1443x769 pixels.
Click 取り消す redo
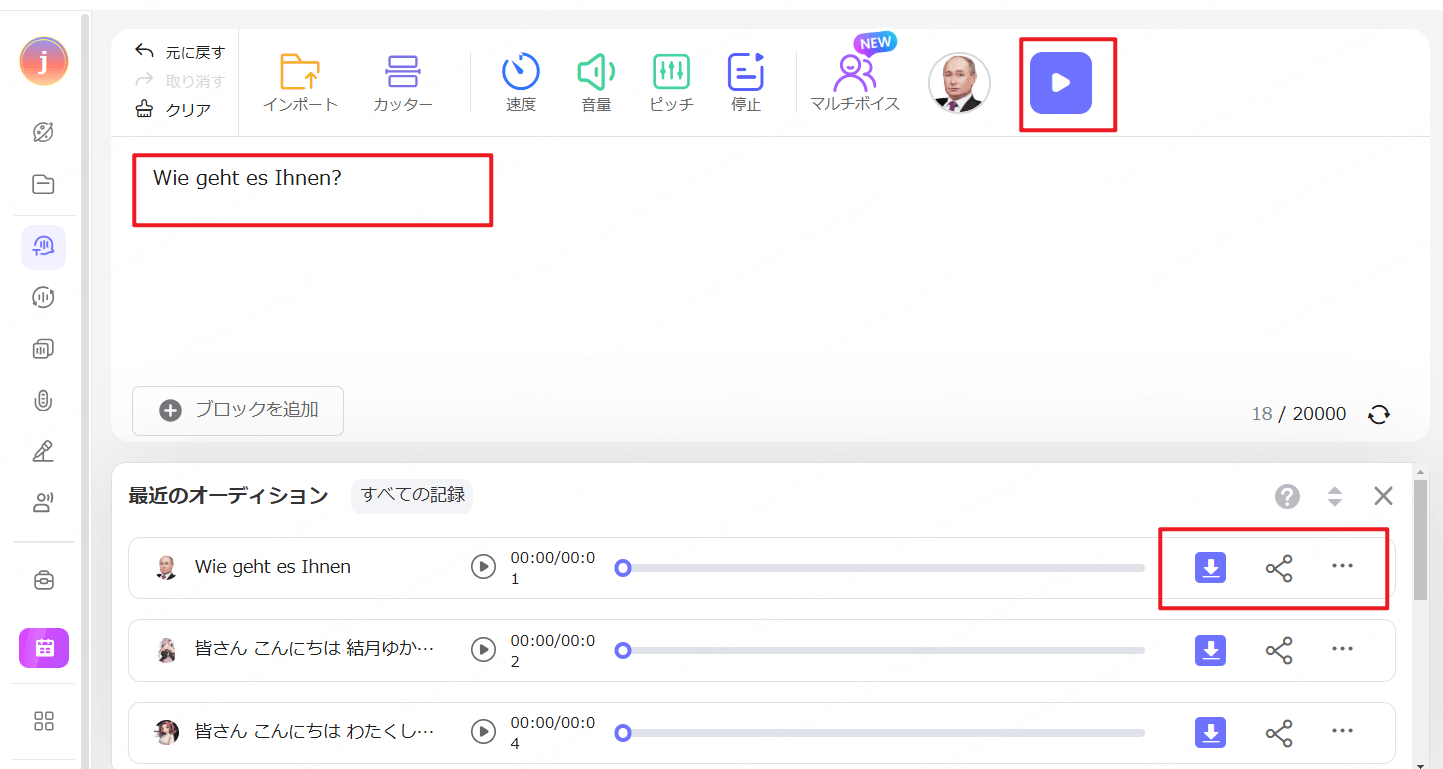point(181,81)
